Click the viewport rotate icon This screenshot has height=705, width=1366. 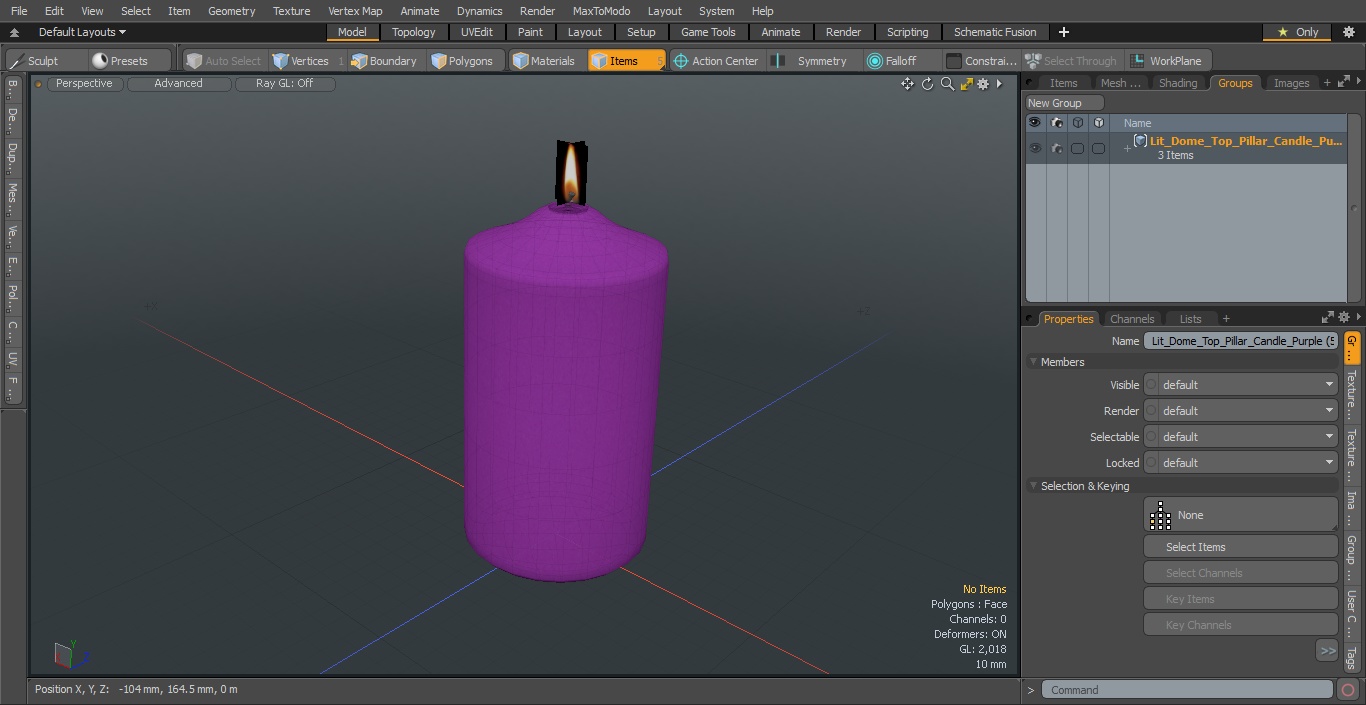(927, 84)
